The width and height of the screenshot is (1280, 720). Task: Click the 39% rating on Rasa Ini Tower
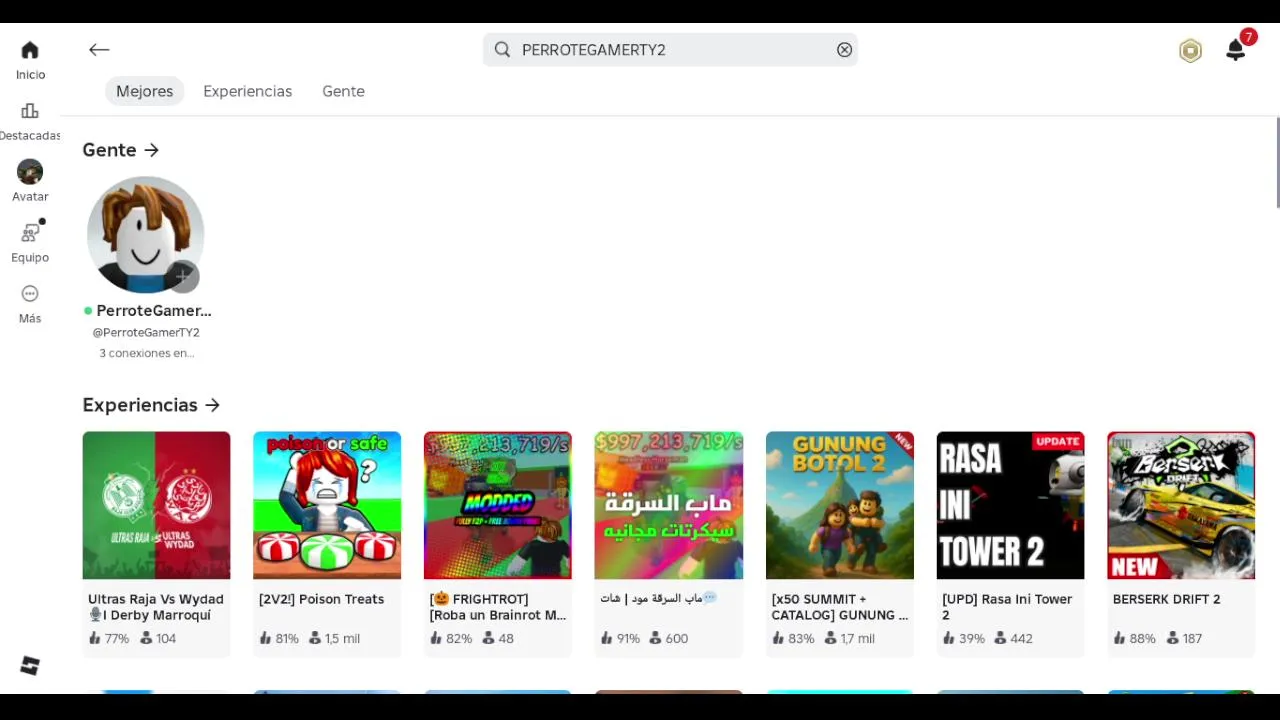click(x=964, y=638)
